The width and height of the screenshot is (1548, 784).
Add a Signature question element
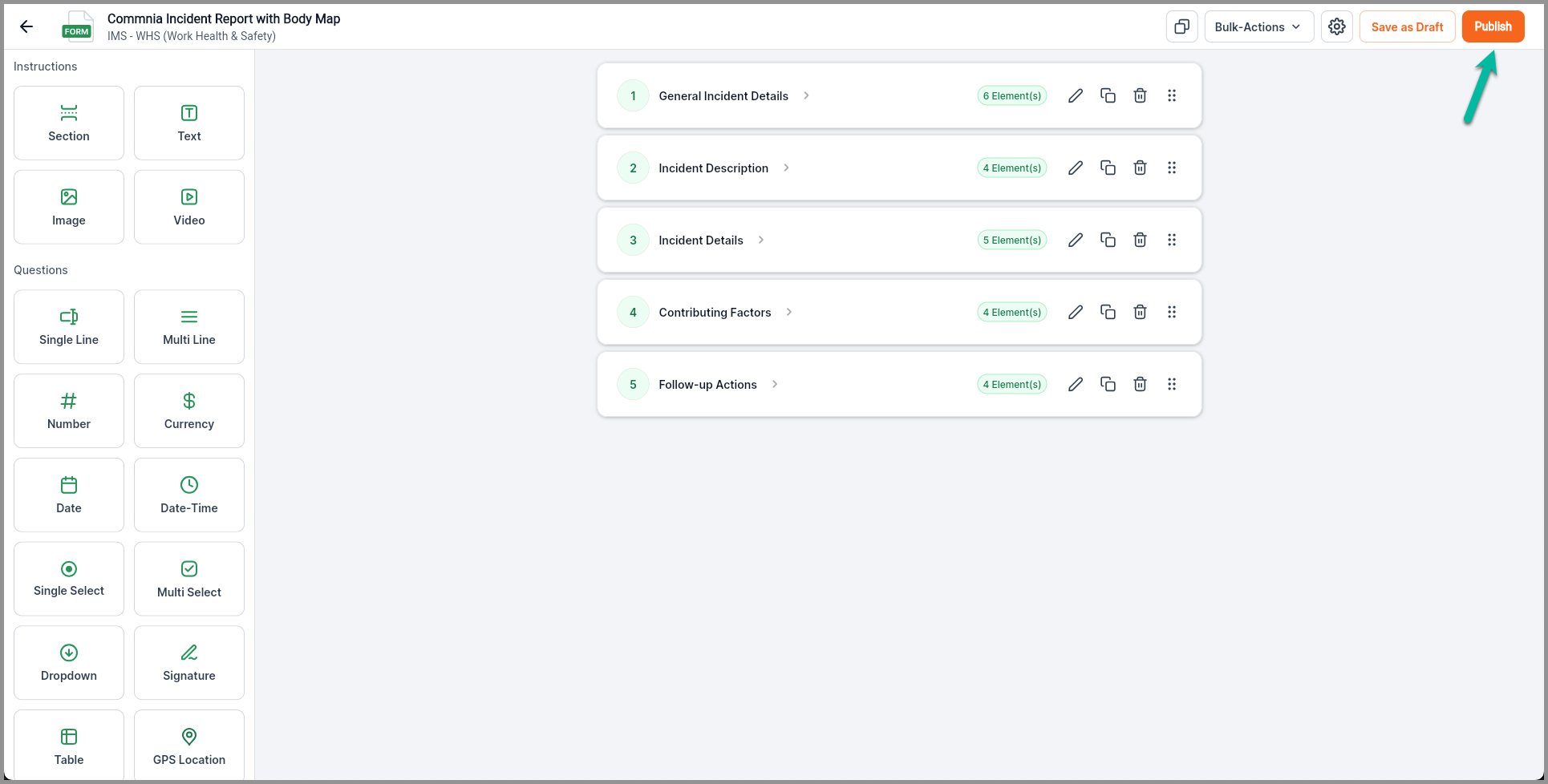(x=189, y=663)
